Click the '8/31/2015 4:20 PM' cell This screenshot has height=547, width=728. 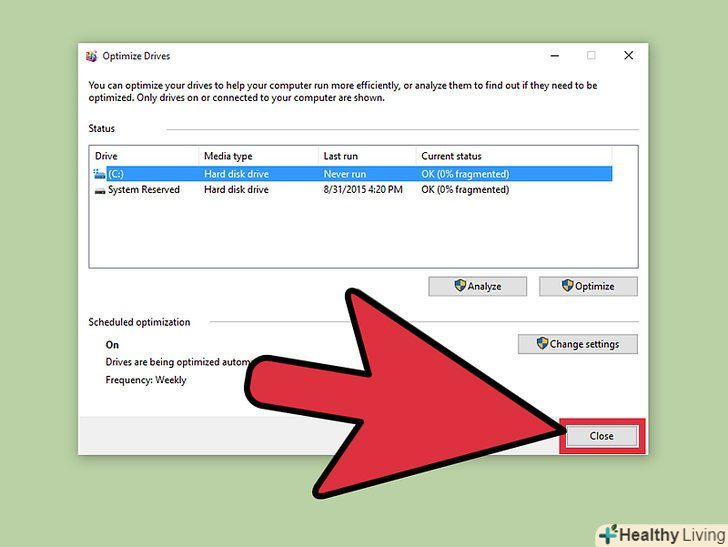(363, 189)
